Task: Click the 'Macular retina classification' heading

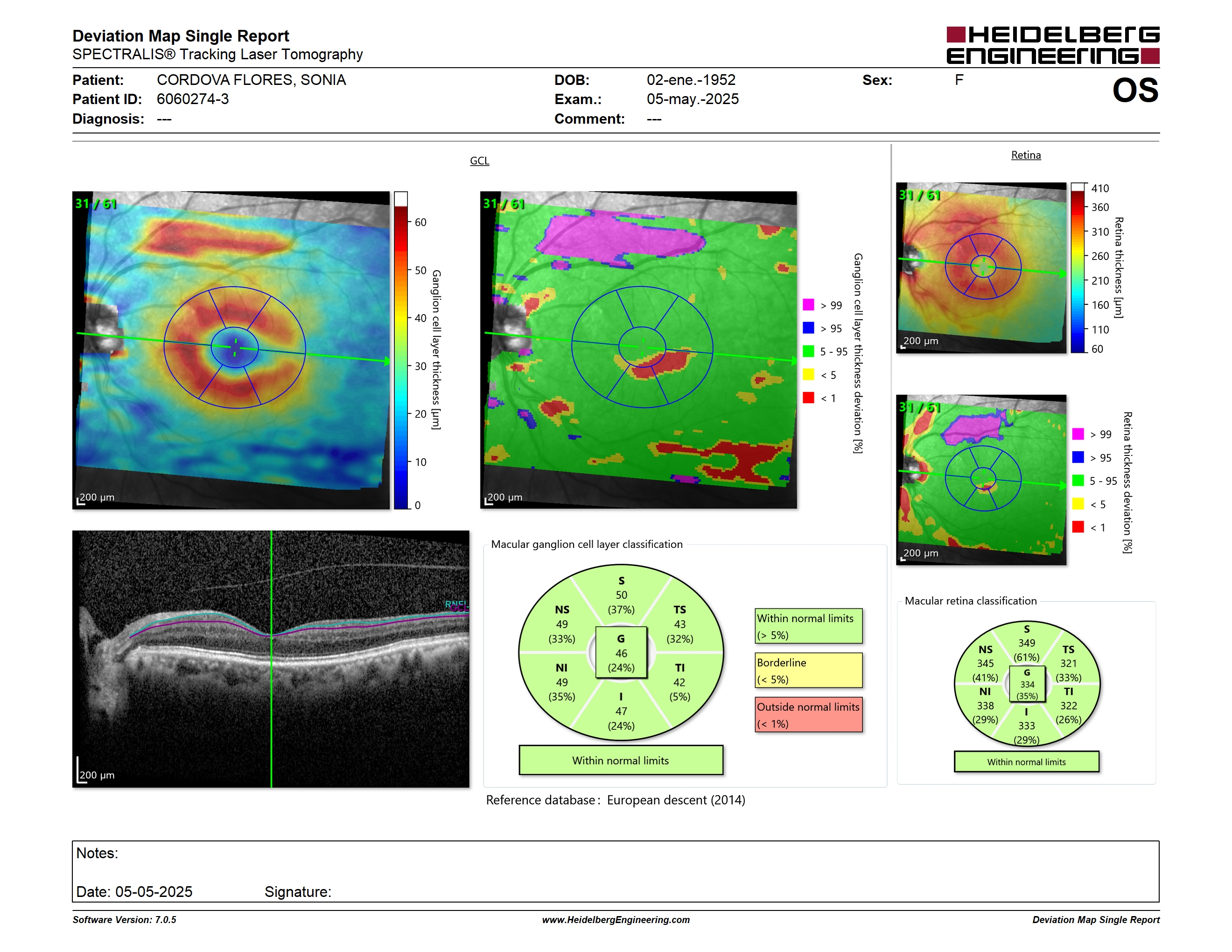Action: (x=970, y=601)
